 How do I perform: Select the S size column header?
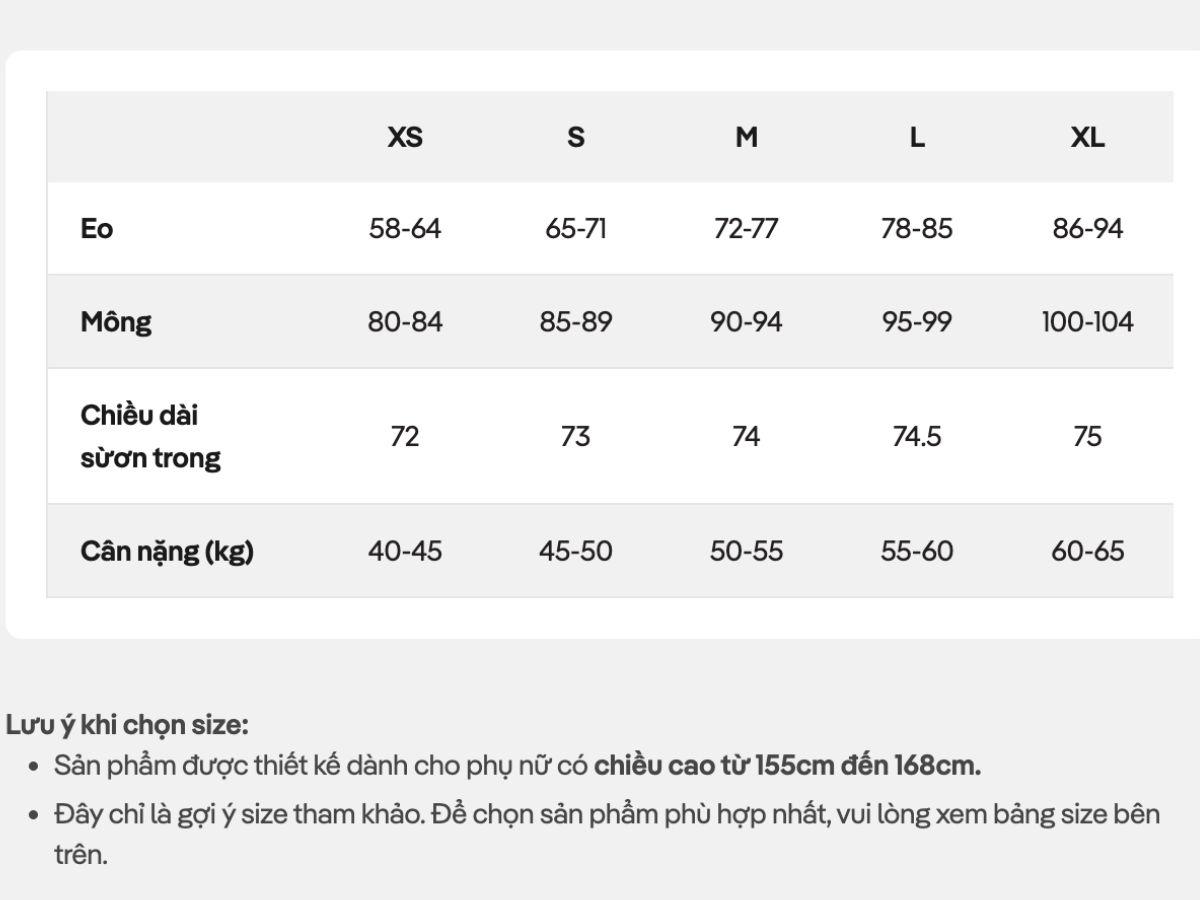pos(575,137)
